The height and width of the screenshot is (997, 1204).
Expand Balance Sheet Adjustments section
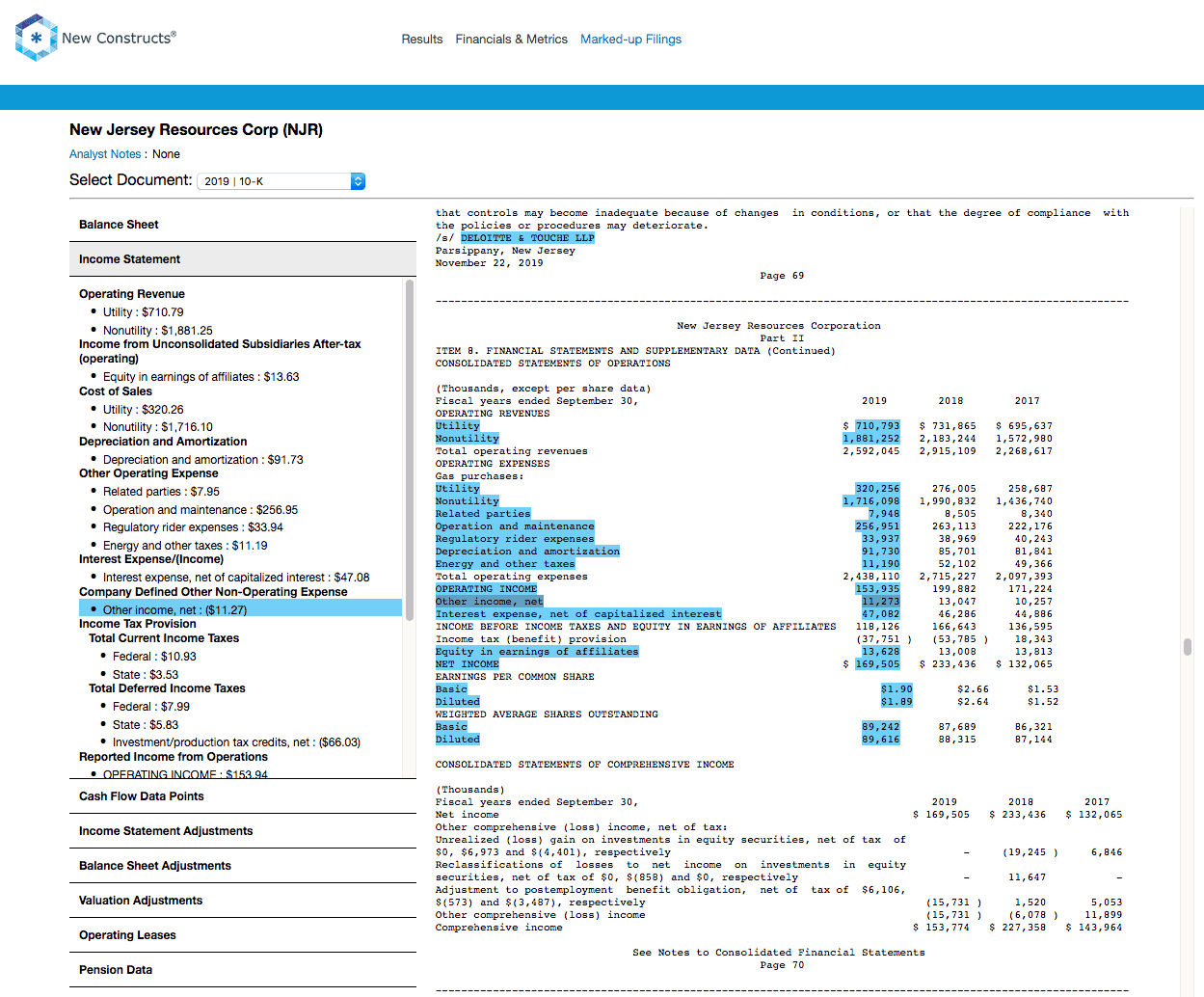243,866
